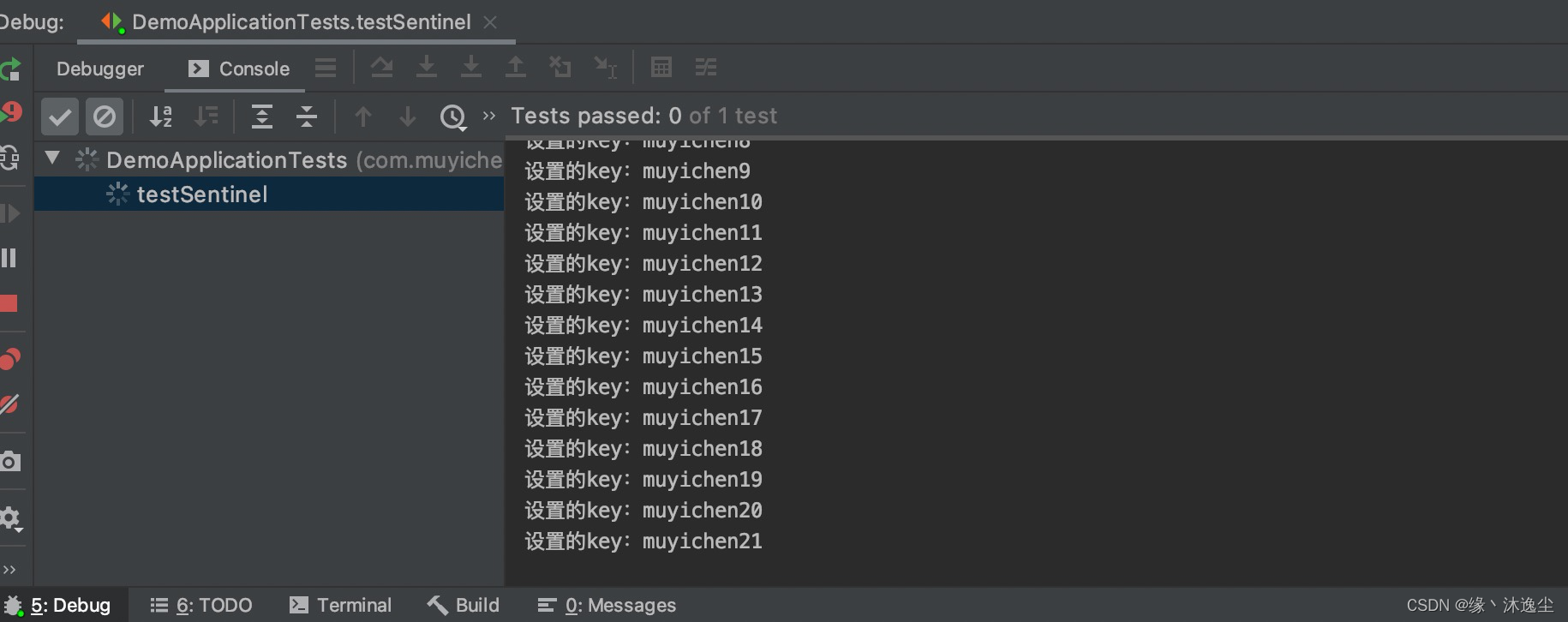Open the Build tool window
Image resolution: width=1568 pixels, height=622 pixels.
(464, 605)
